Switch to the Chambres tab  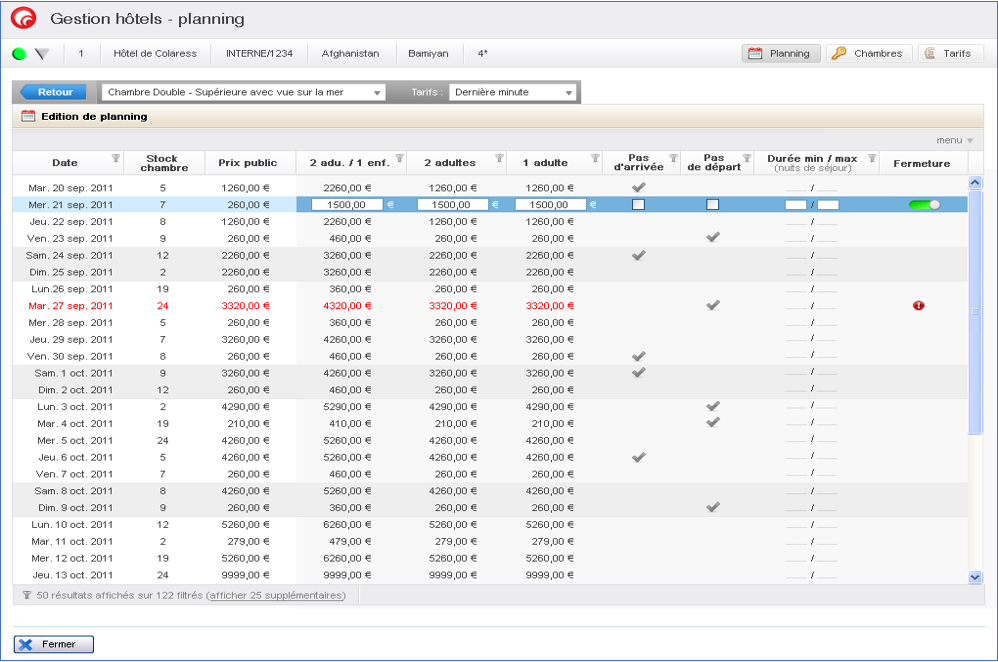click(868, 54)
